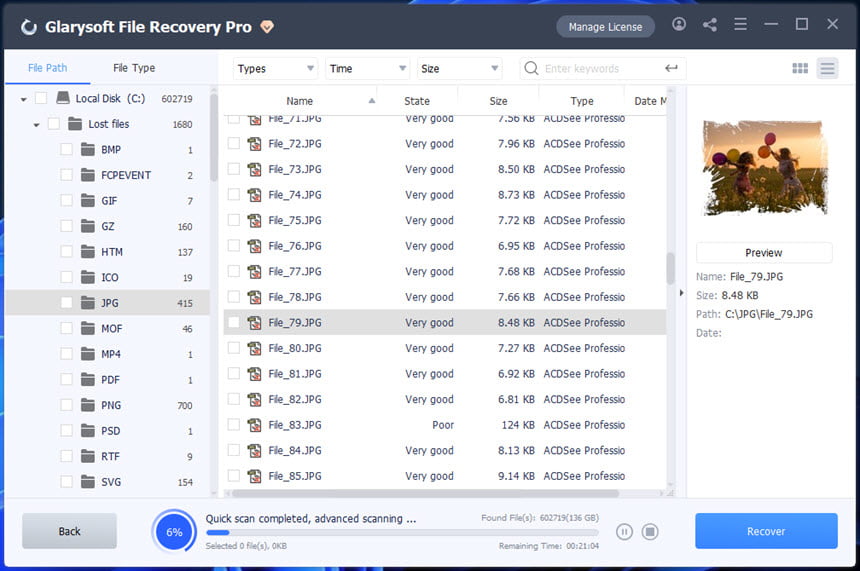
Task: Open the Types filter dropdown
Action: click(275, 69)
